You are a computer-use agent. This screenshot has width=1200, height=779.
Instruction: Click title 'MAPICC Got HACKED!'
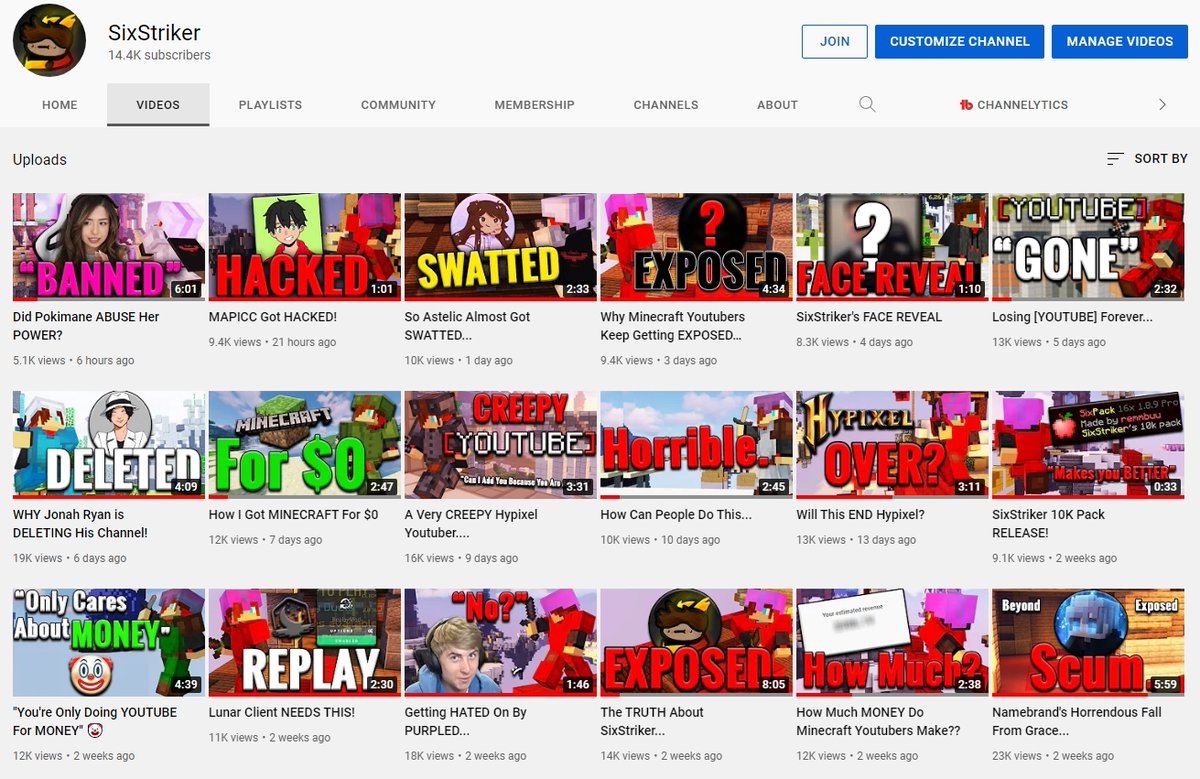(273, 317)
